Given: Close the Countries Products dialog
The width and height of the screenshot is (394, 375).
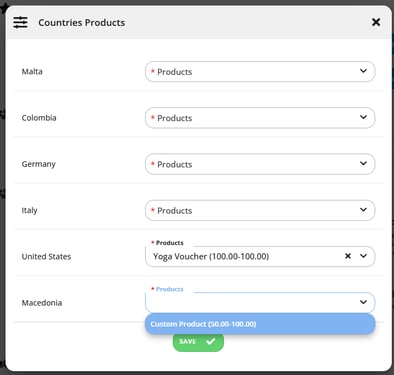Looking at the screenshot, I should (376, 22).
